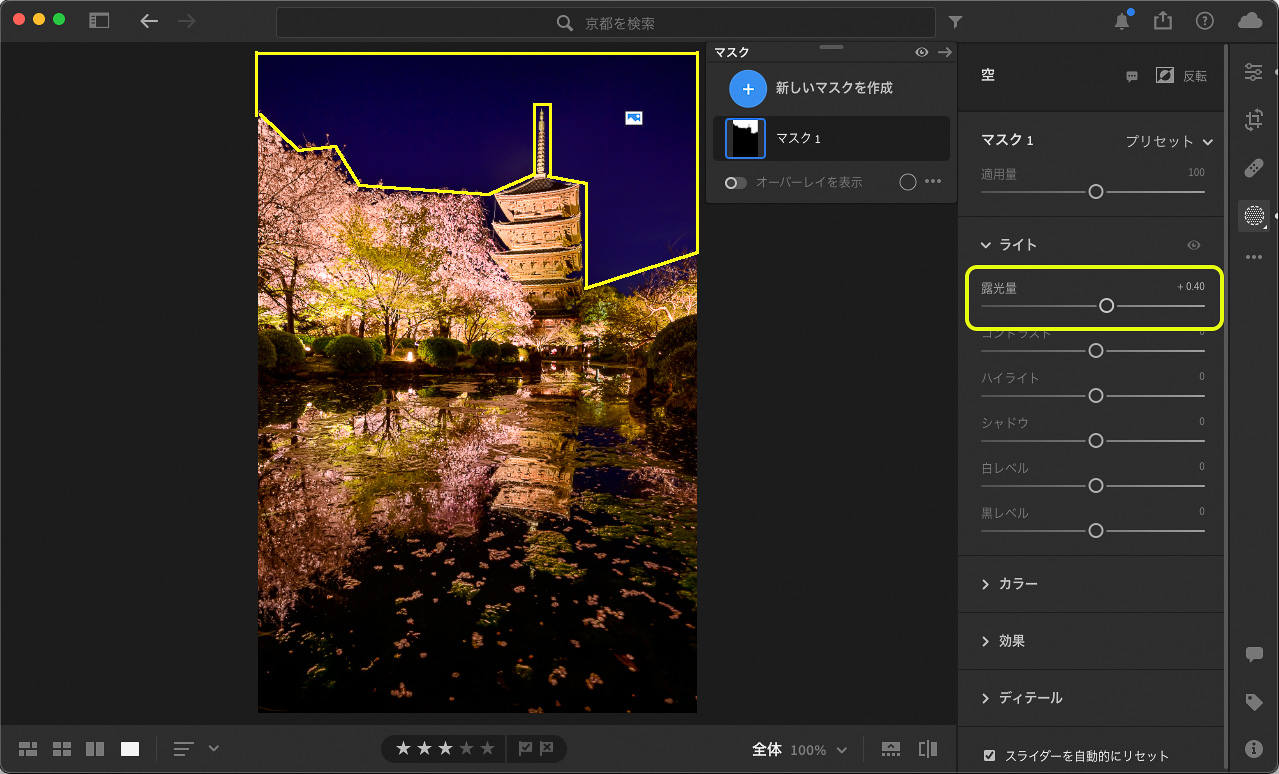Switch to compare view
The height and width of the screenshot is (774, 1279).
tap(96, 749)
